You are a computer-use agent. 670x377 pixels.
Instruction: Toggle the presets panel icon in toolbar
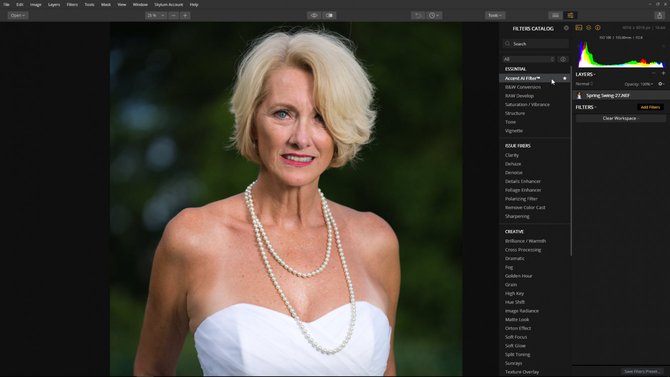[x=555, y=15]
